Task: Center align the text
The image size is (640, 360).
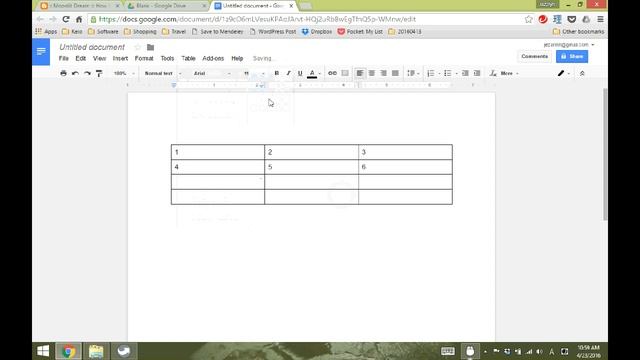Action: tap(371, 73)
